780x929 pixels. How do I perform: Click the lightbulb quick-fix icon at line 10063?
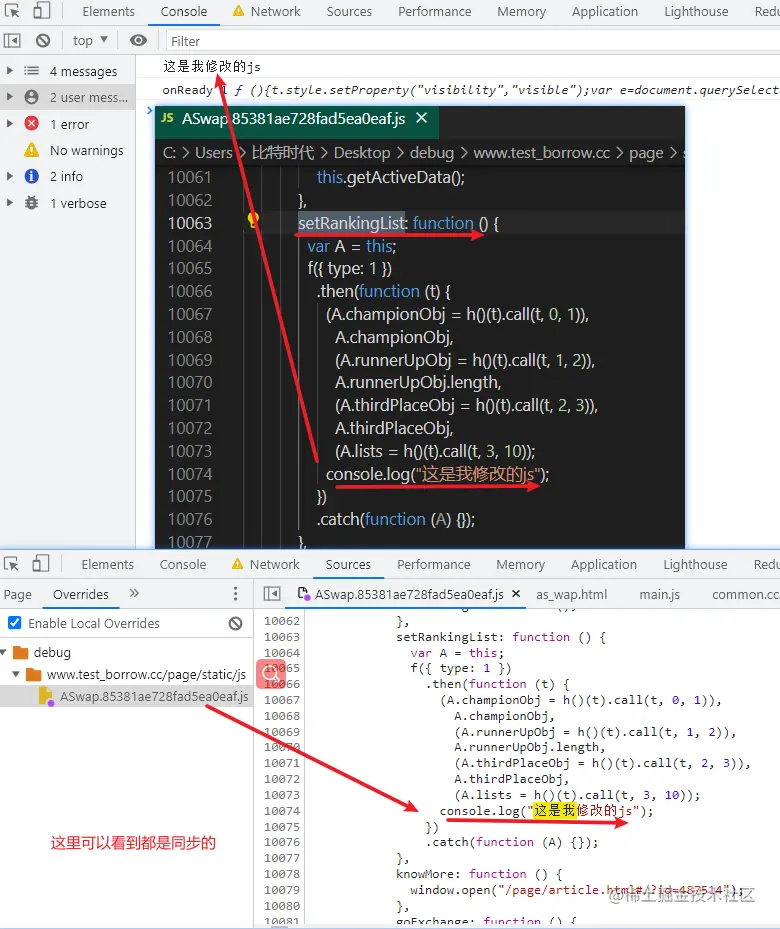(253, 220)
